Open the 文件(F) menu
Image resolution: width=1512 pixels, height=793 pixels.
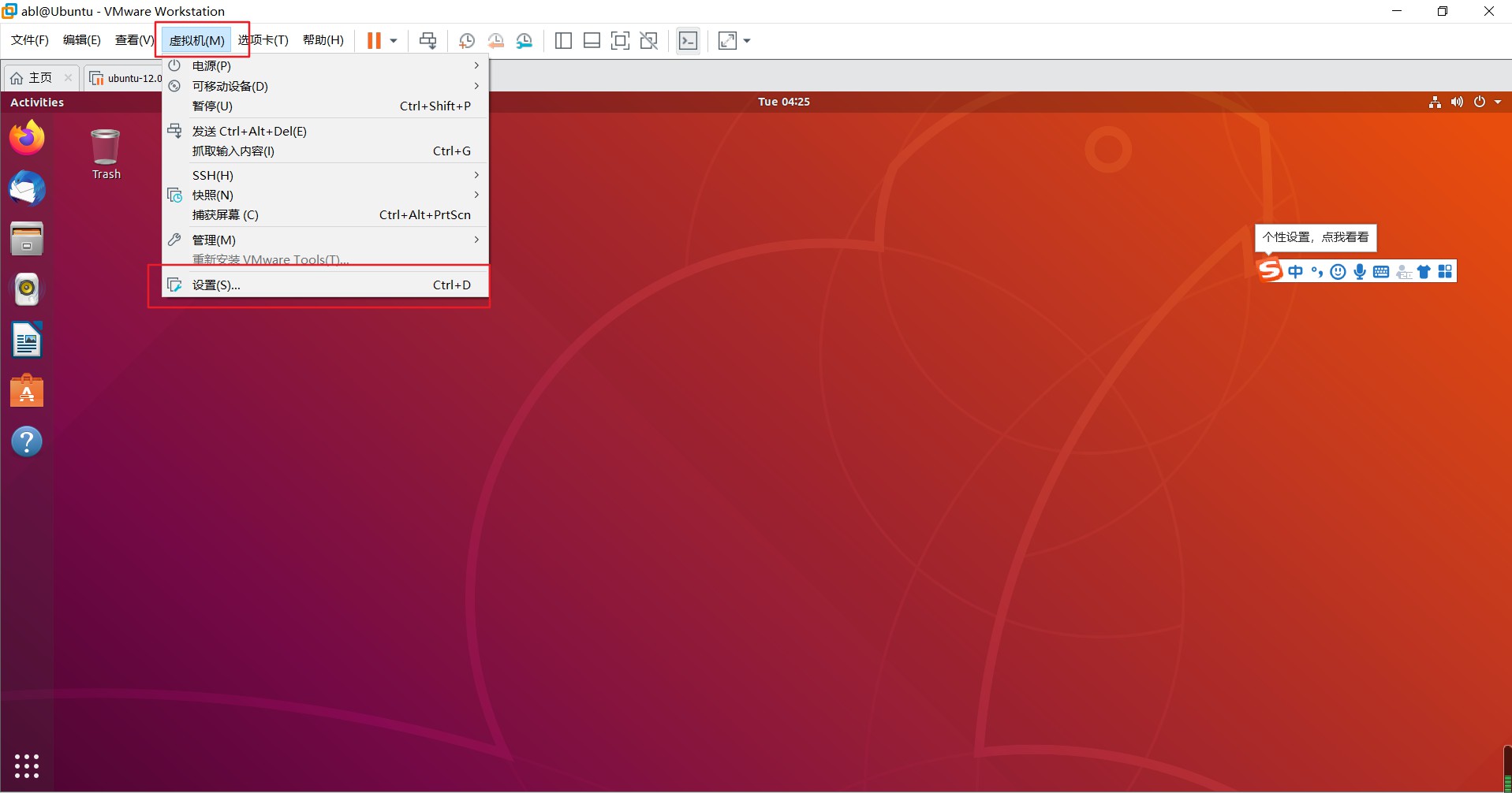[x=30, y=40]
